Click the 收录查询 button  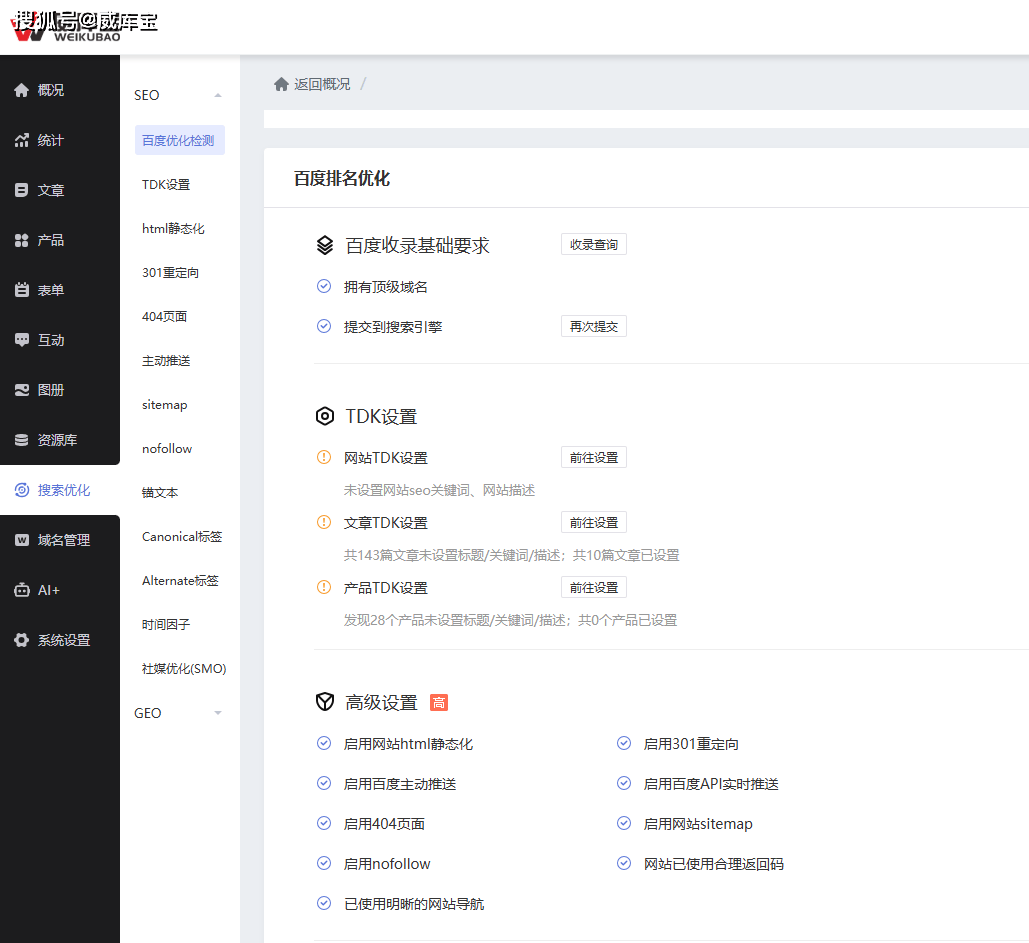pyautogui.click(x=594, y=244)
